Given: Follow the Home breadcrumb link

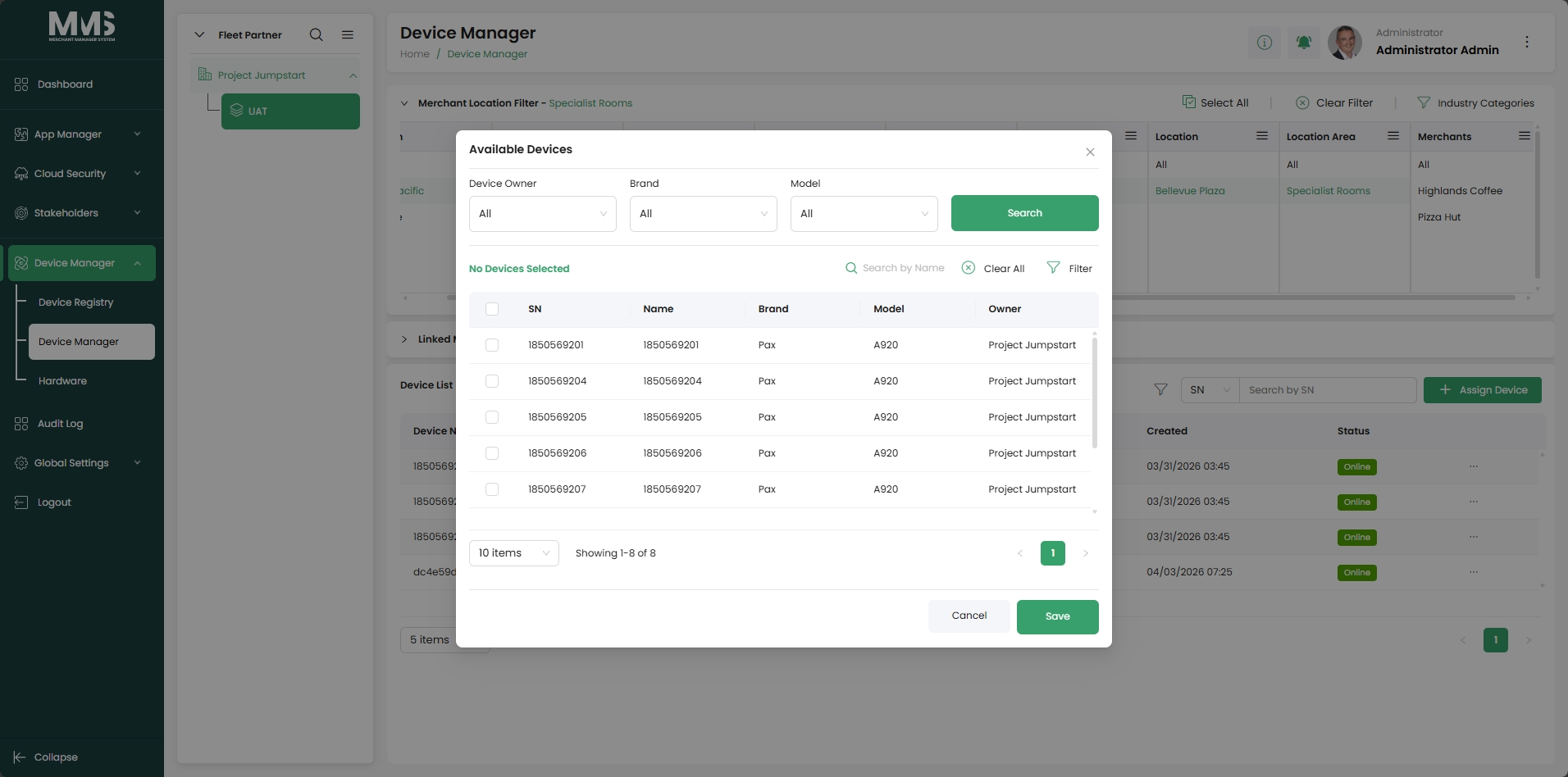Looking at the screenshot, I should pos(415,54).
